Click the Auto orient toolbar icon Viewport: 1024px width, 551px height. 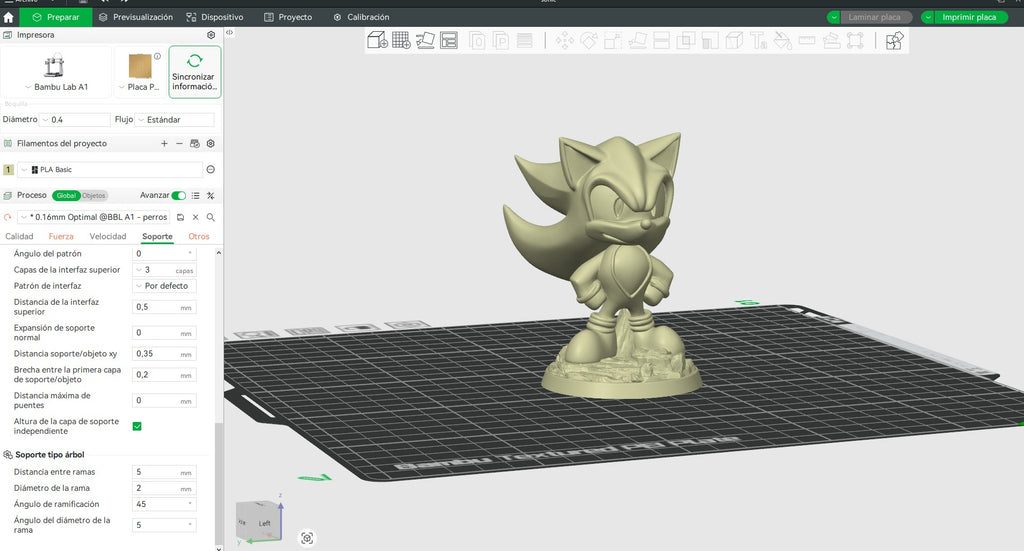tap(425, 40)
